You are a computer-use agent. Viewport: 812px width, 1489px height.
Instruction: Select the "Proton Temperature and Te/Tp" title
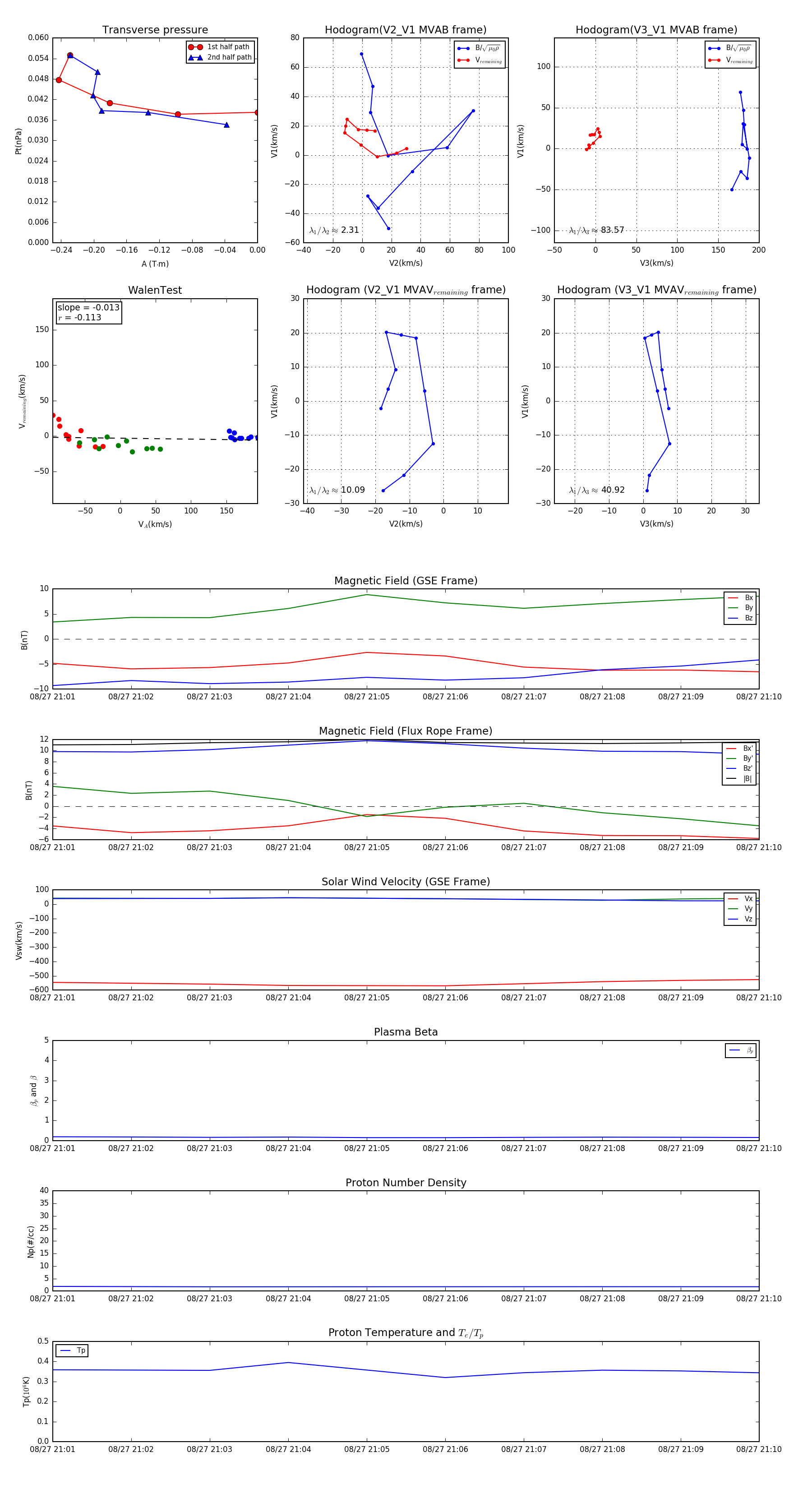[x=406, y=1333]
